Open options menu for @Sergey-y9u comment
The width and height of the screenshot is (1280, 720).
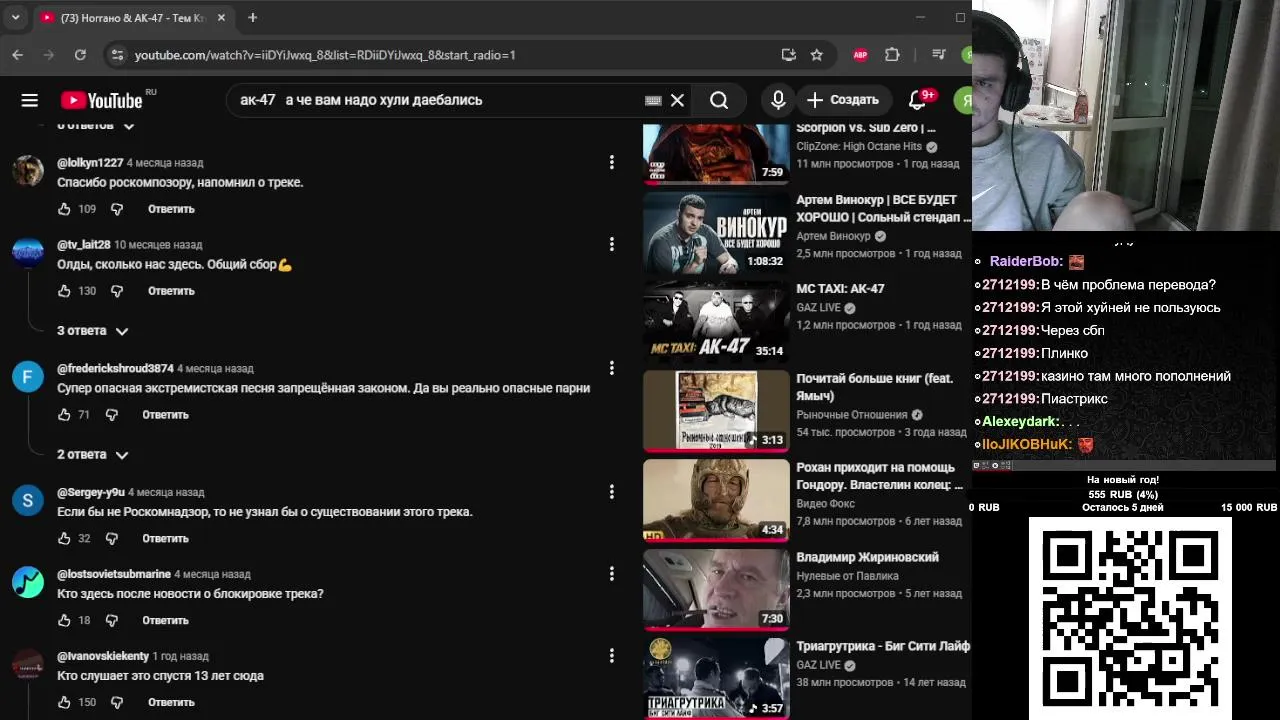tap(612, 492)
